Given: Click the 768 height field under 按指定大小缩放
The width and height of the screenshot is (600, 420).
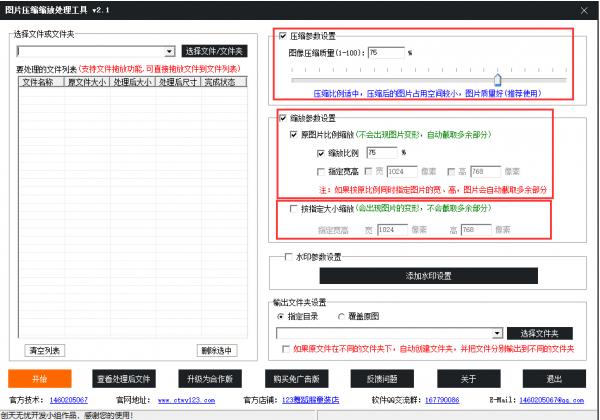Looking at the screenshot, I should (476, 230).
